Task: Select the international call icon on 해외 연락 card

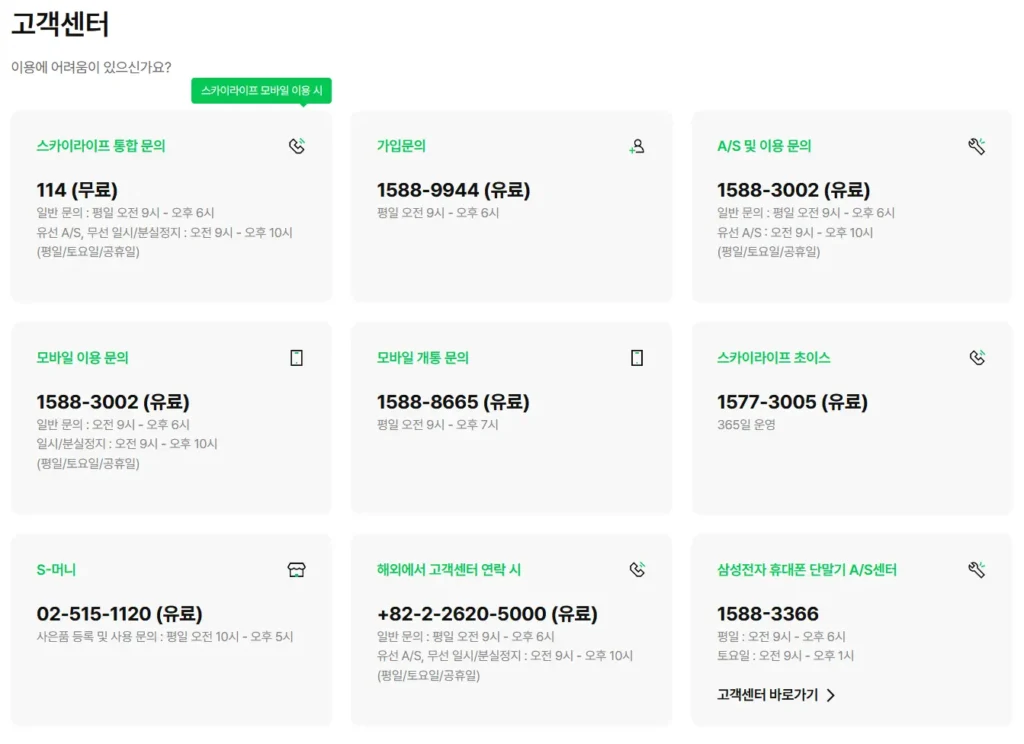Action: [x=637, y=570]
